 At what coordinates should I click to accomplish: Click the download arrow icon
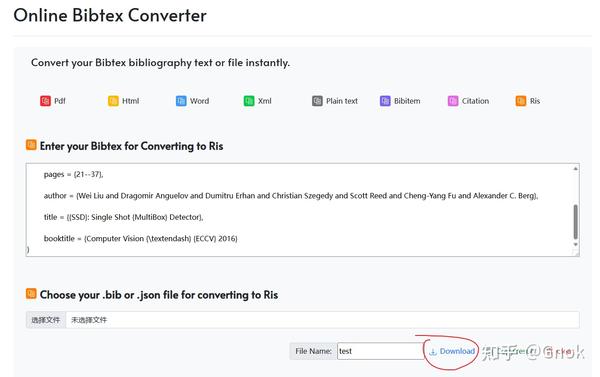[x=433, y=352]
